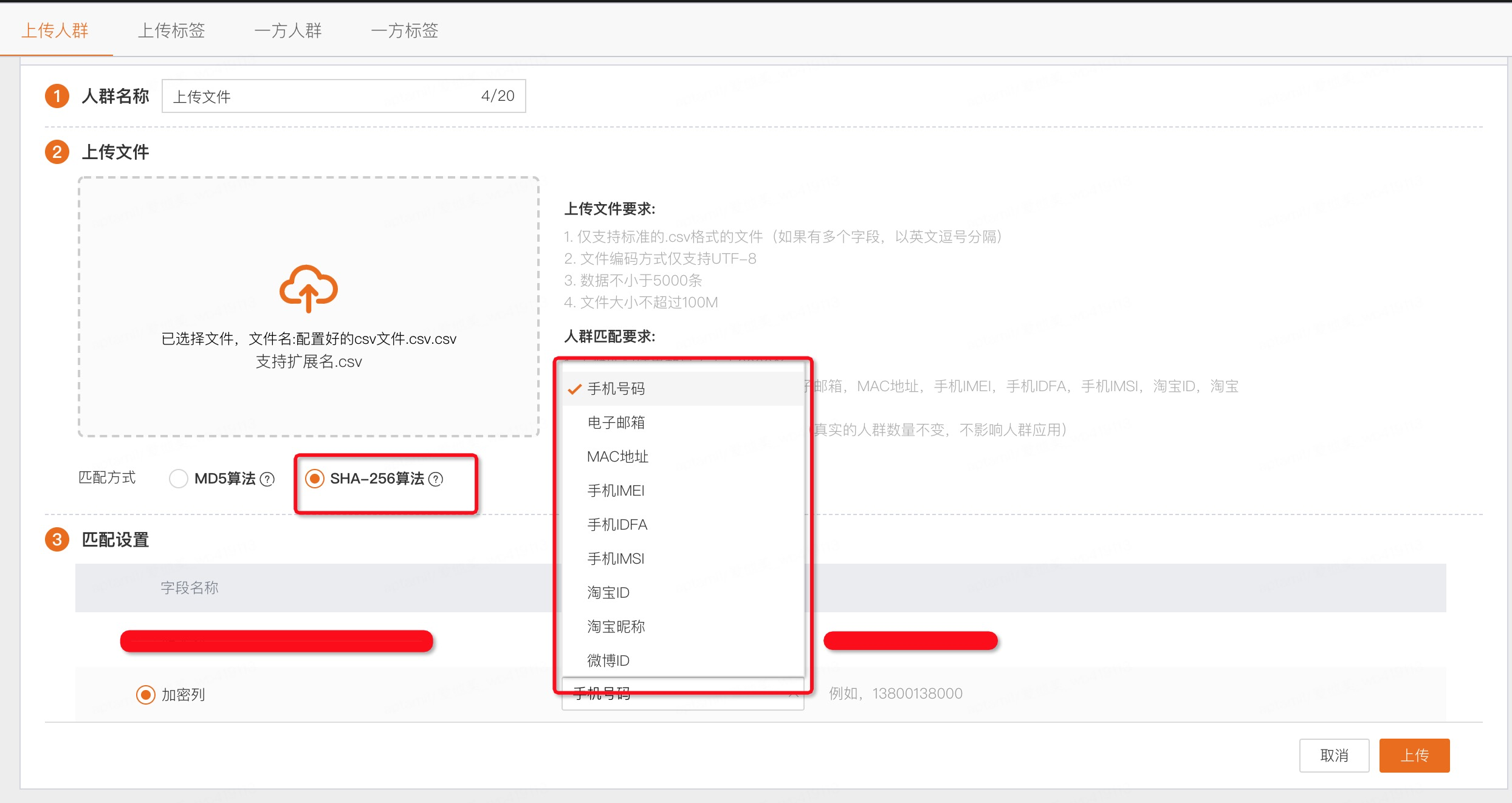Pick 手机IMEI option in dropdown
The width and height of the screenshot is (1512, 803).
tap(616, 490)
